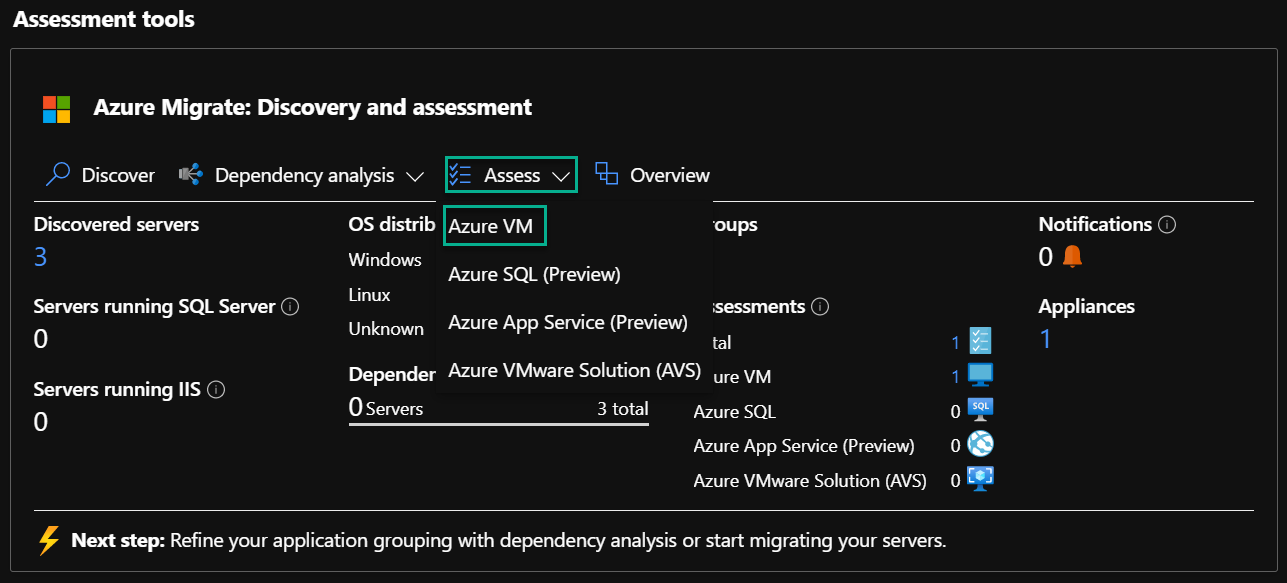Click the monitor icon in Azure VM assessments row
This screenshot has width=1287, height=583.
(980, 376)
